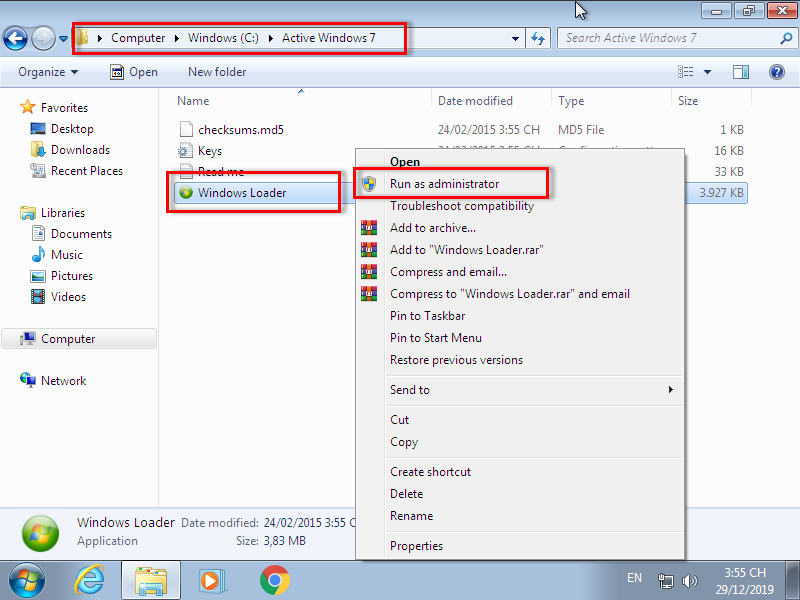Click the greyed-out Forward arrow button

pyautogui.click(x=43, y=38)
